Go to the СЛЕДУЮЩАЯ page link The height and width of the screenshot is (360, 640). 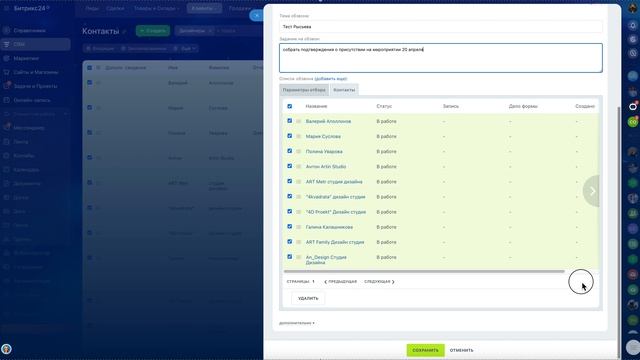point(379,282)
